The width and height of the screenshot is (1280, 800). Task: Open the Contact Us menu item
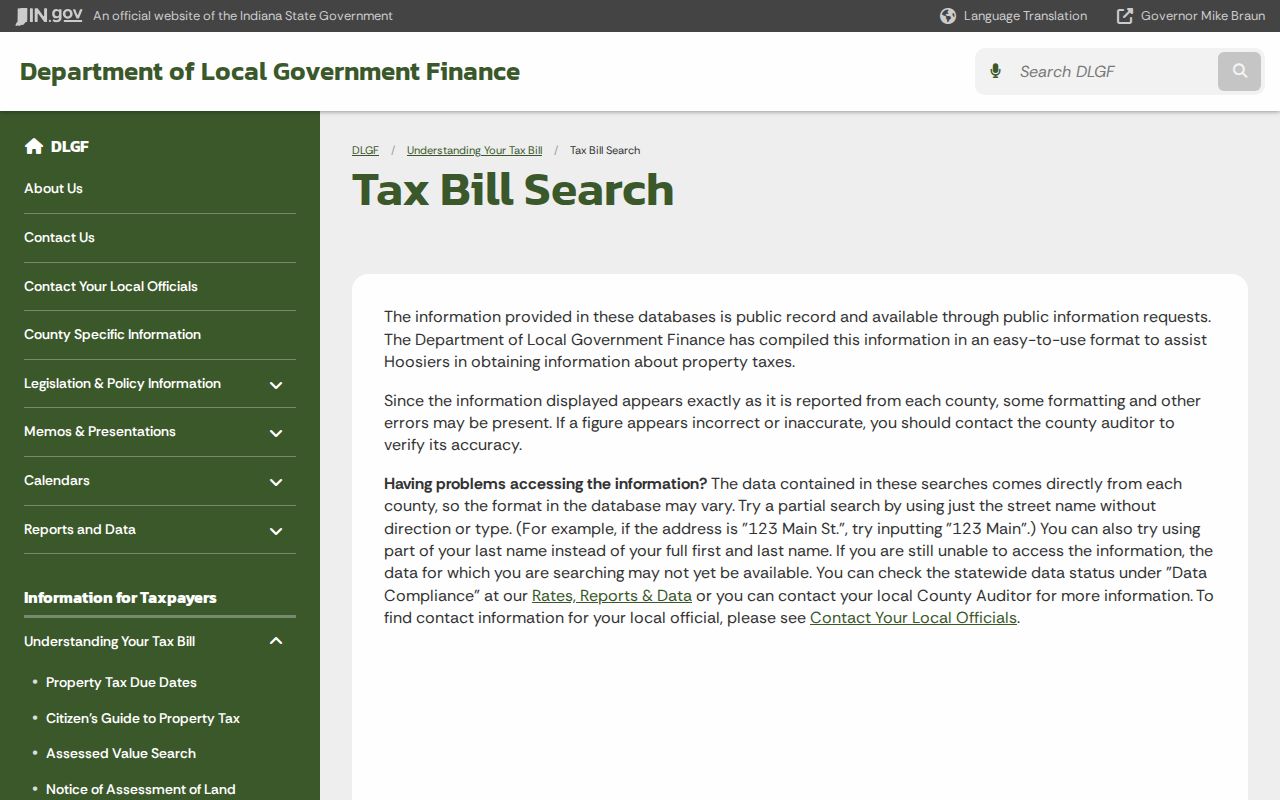(x=59, y=237)
